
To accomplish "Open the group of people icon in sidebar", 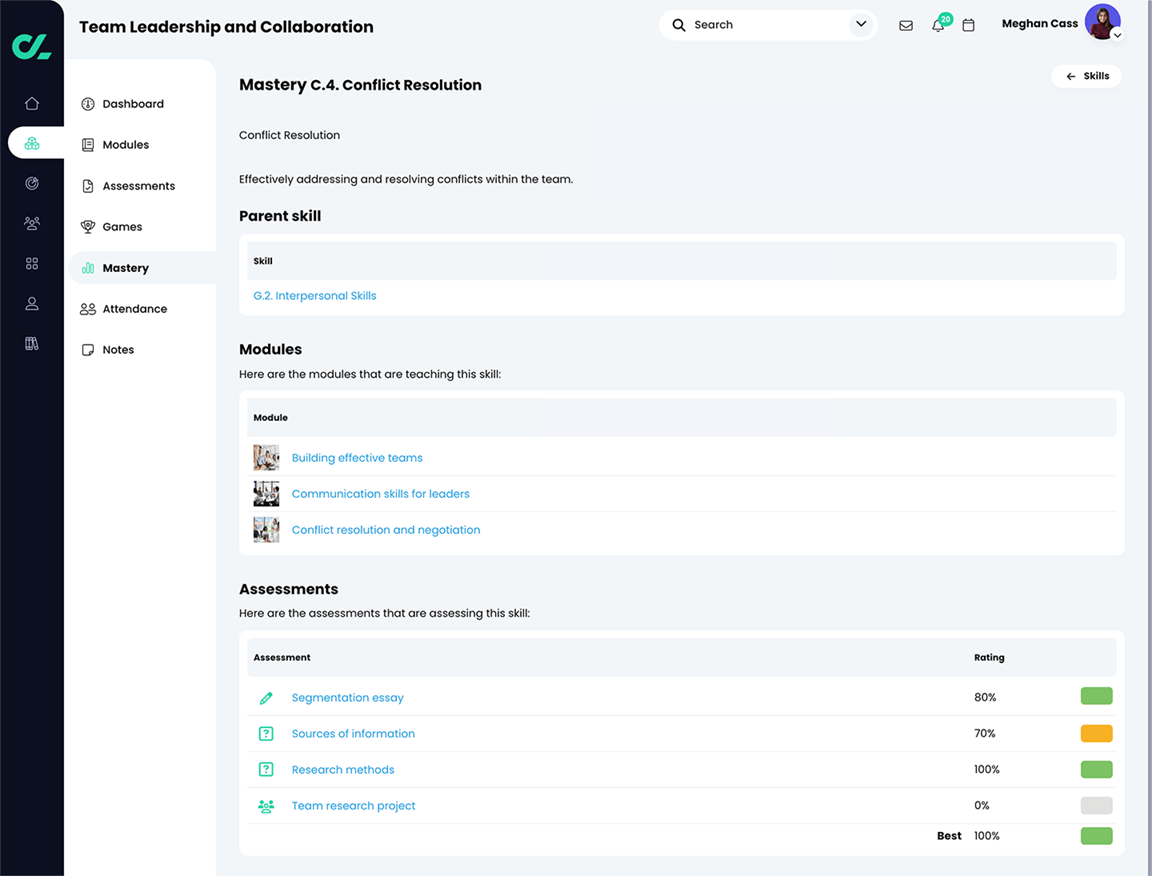I will coord(31,223).
